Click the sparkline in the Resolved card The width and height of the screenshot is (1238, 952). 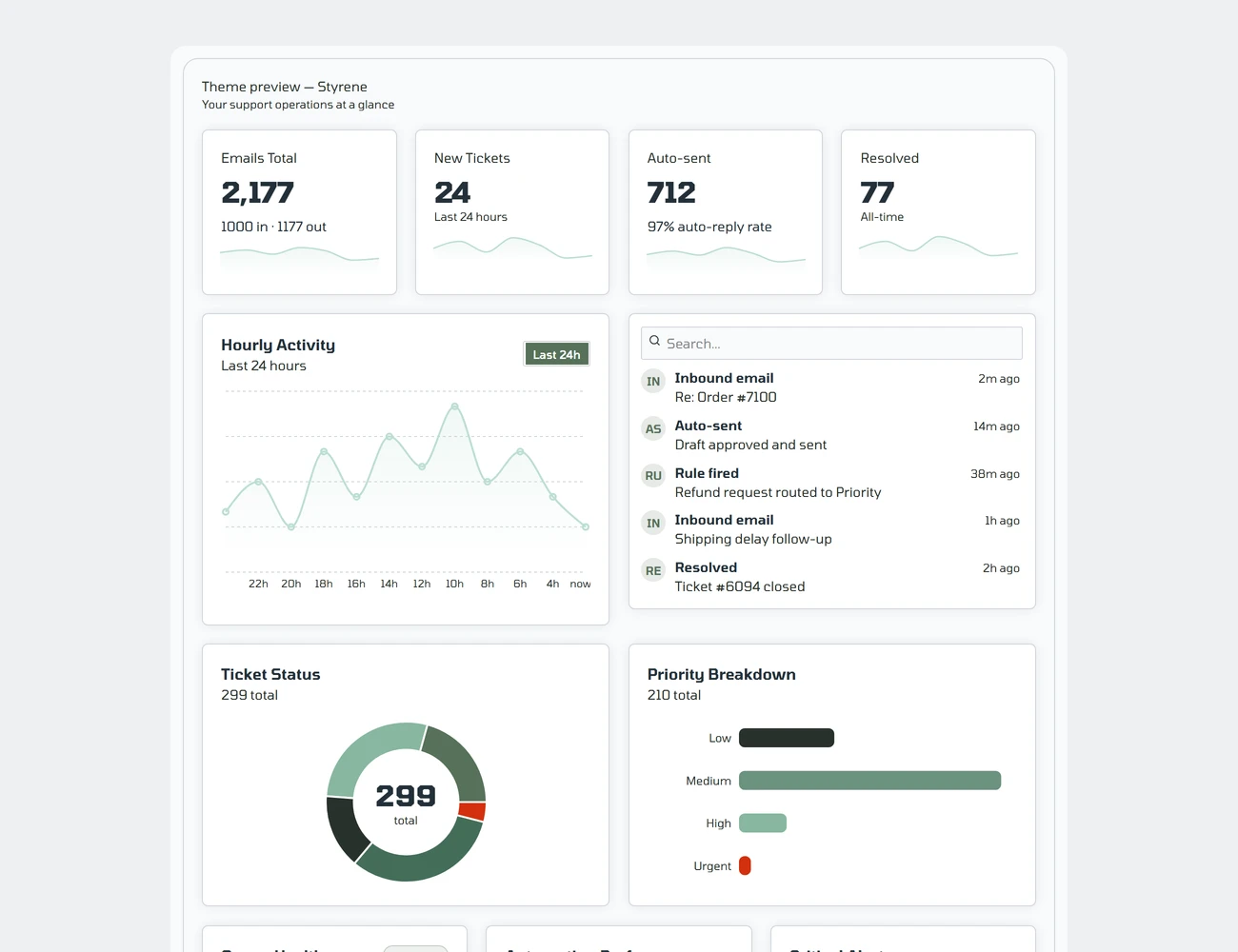coord(938,248)
